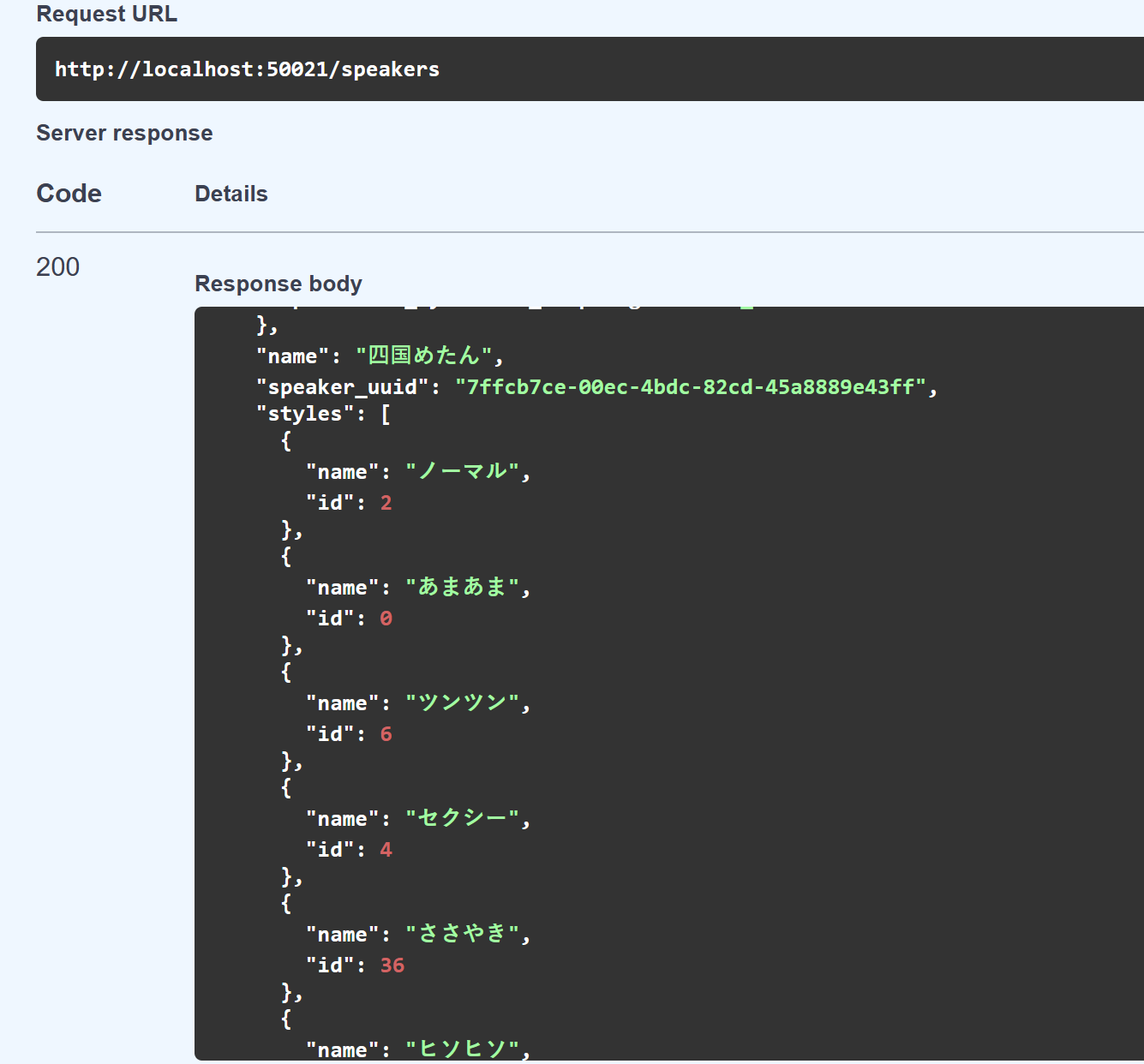Click the "styles" key in the JSON
Viewport: 1144px width, 1064px height.
pyautogui.click(x=304, y=414)
